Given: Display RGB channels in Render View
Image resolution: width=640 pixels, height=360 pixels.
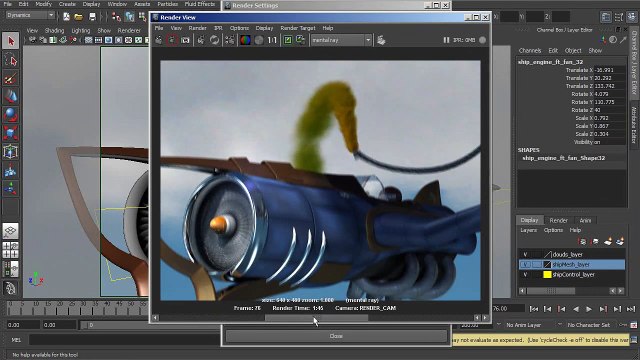Looking at the screenshot, I should click(245, 40).
